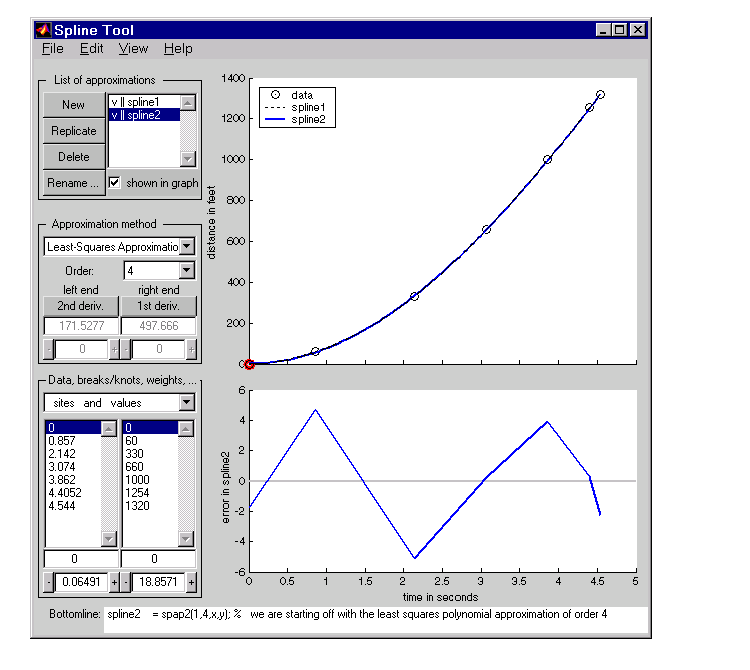Open the File menu
Viewport: 750px width, 670px height.
coord(52,48)
